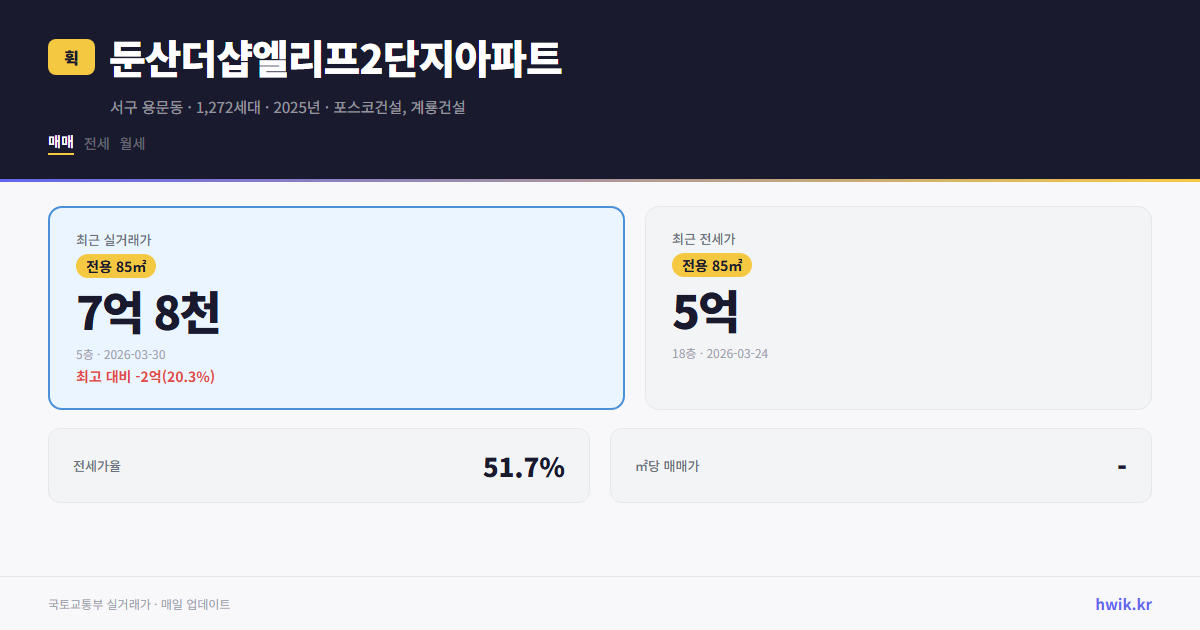
Task: Open the 최근 실거래가 price card
Action: [x=336, y=307]
